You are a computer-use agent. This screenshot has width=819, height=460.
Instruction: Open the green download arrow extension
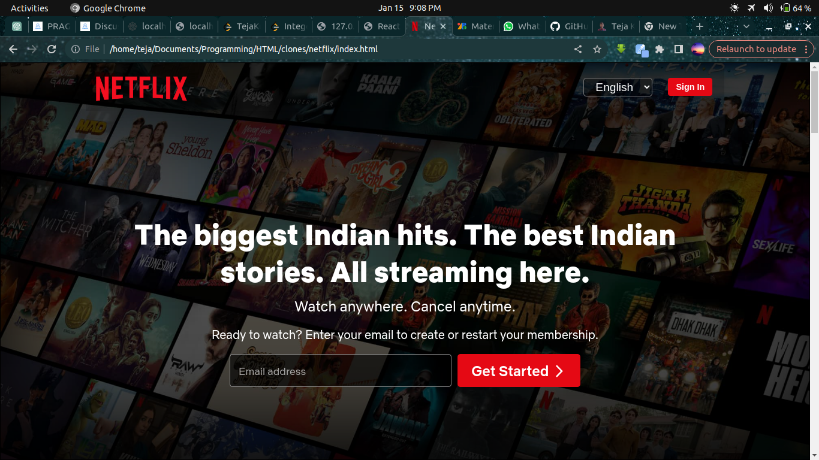(x=621, y=49)
